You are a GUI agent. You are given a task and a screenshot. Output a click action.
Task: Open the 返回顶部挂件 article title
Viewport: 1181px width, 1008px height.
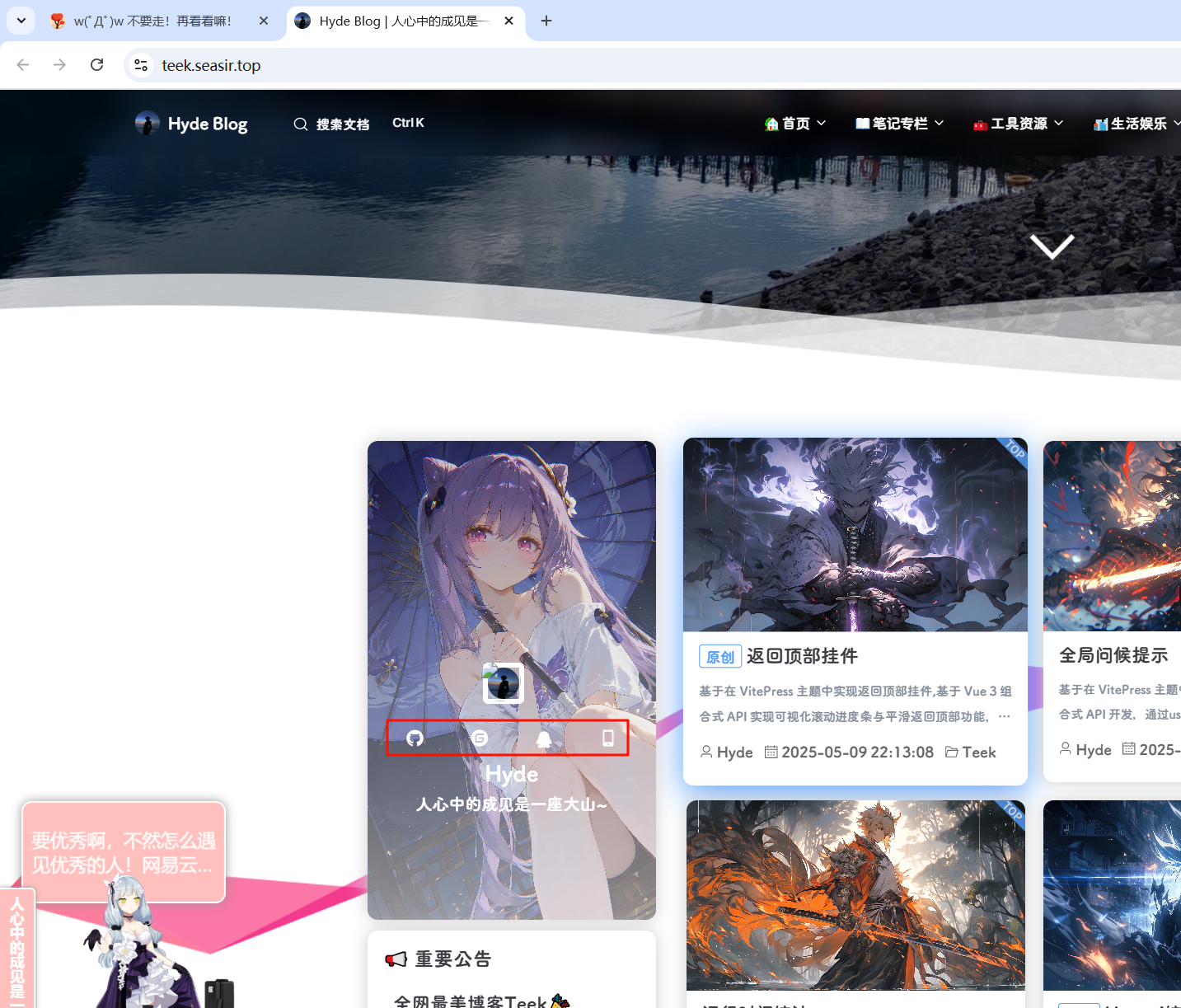(801, 656)
